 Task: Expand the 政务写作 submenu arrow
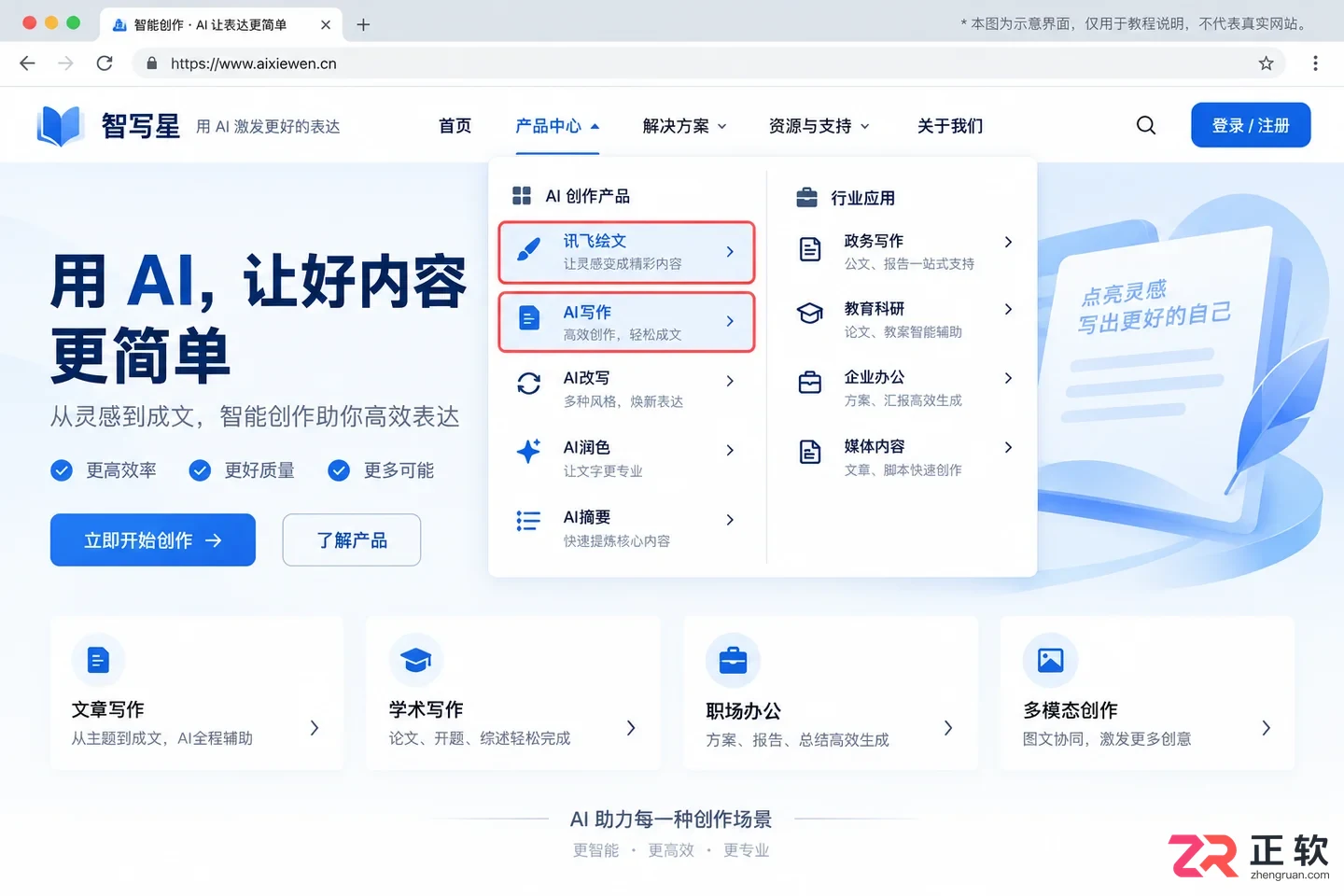point(1008,242)
